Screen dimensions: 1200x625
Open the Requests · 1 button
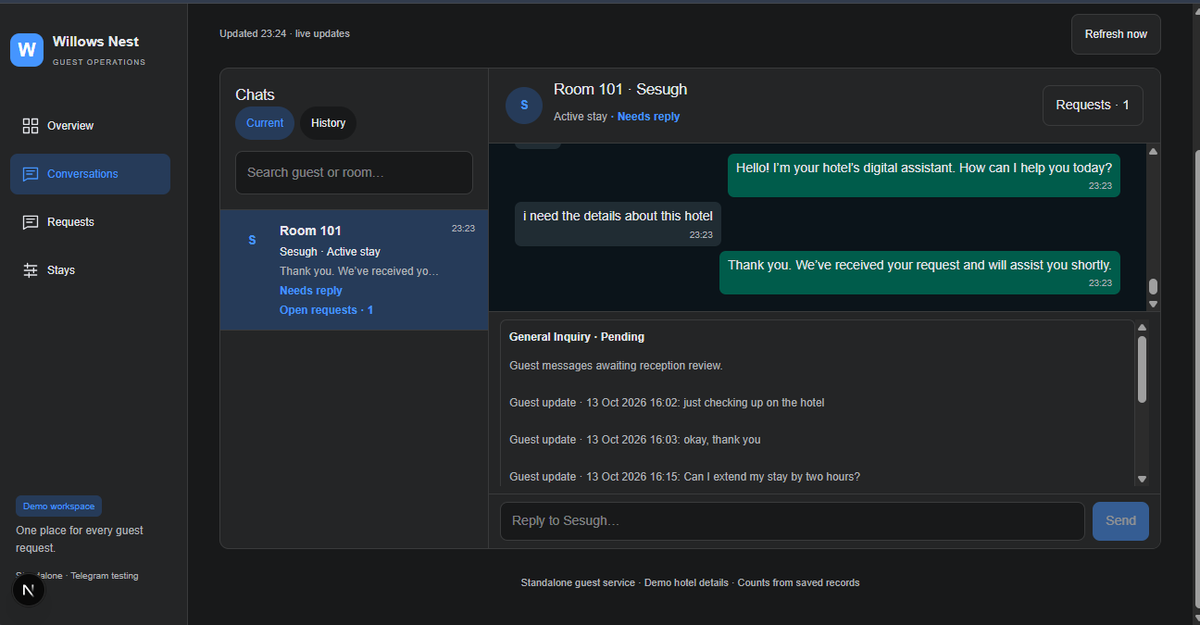pos(1092,105)
